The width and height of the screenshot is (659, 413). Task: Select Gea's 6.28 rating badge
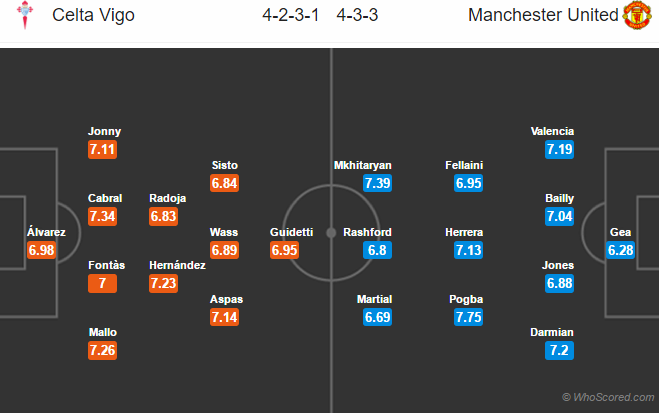pos(620,250)
